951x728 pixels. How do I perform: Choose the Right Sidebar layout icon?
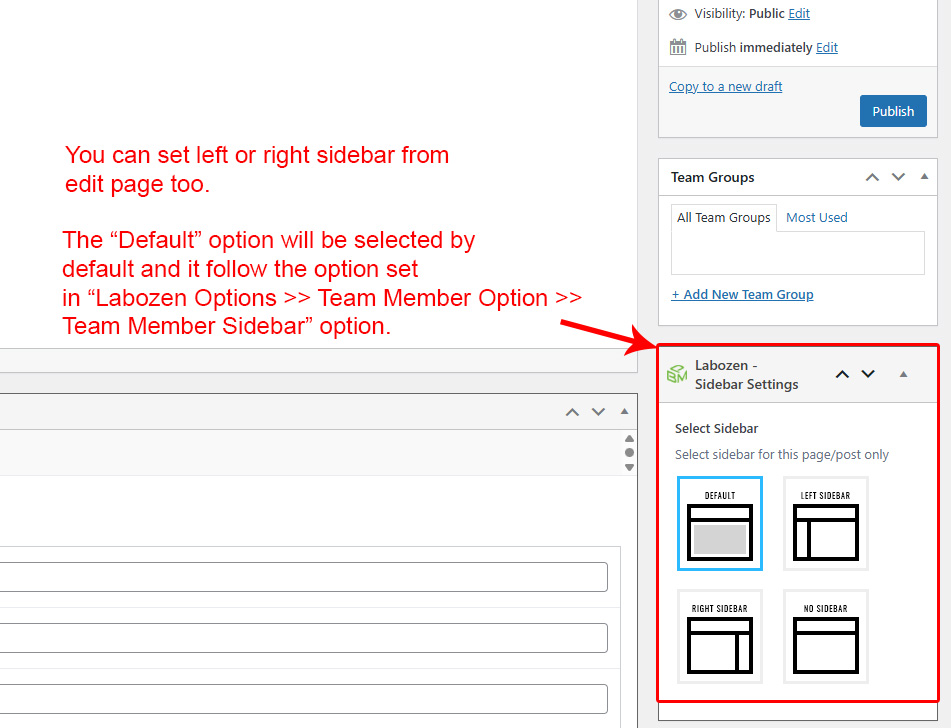pos(720,637)
